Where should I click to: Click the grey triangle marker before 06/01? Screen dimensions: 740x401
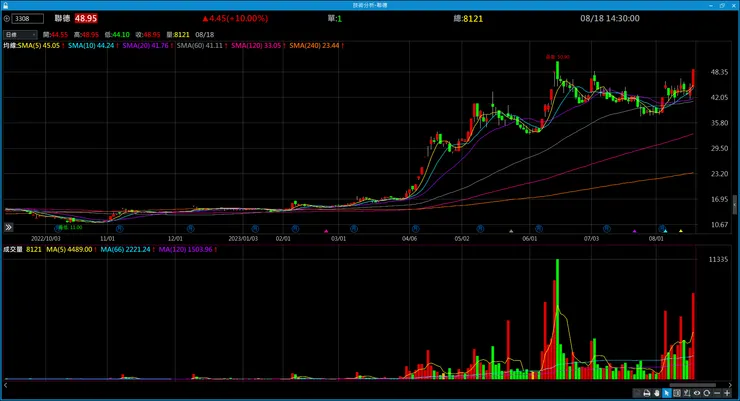click(x=511, y=231)
